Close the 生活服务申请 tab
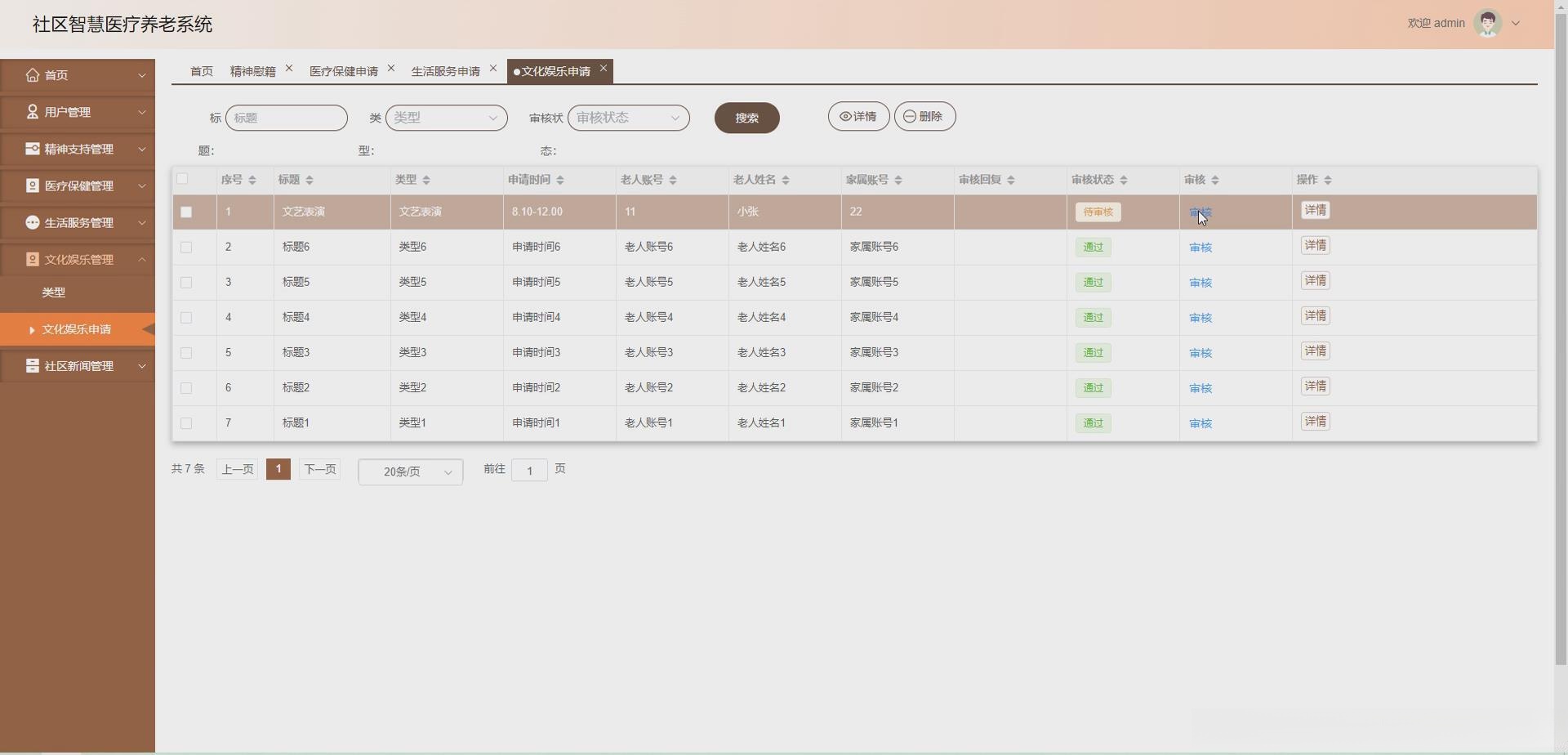The image size is (1568, 755). pos(493,69)
